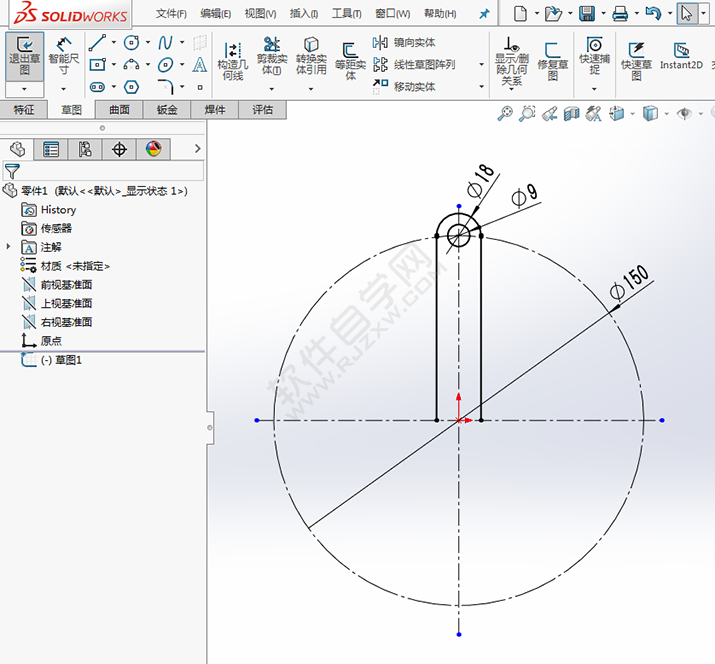Select the Smart Dimension (智能尺寸) tool
Screen dimensions: 715x664
point(63,57)
